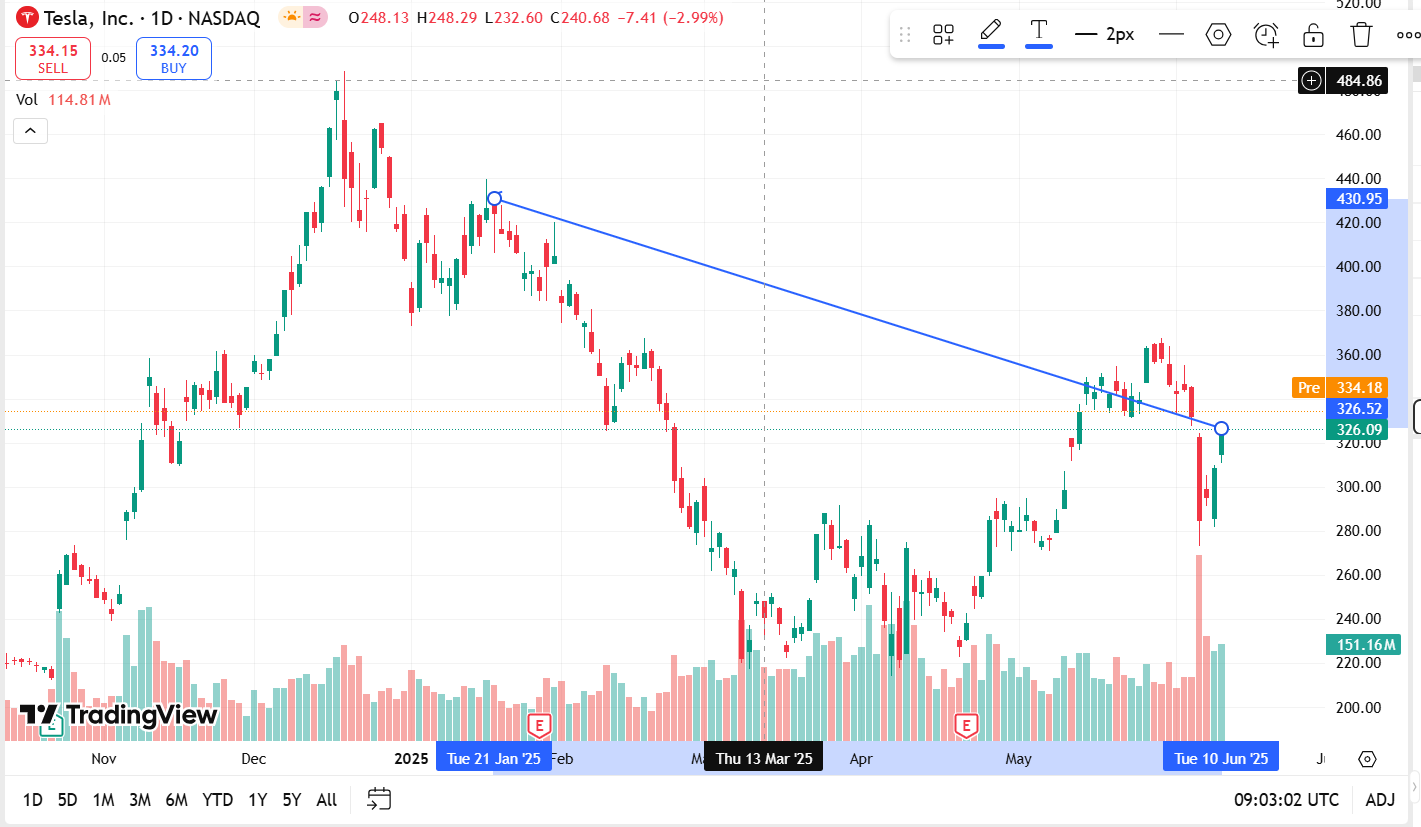Screen dimensions: 1421x827
Task: Add an alert on the trend line
Action: pyautogui.click(x=1266, y=35)
